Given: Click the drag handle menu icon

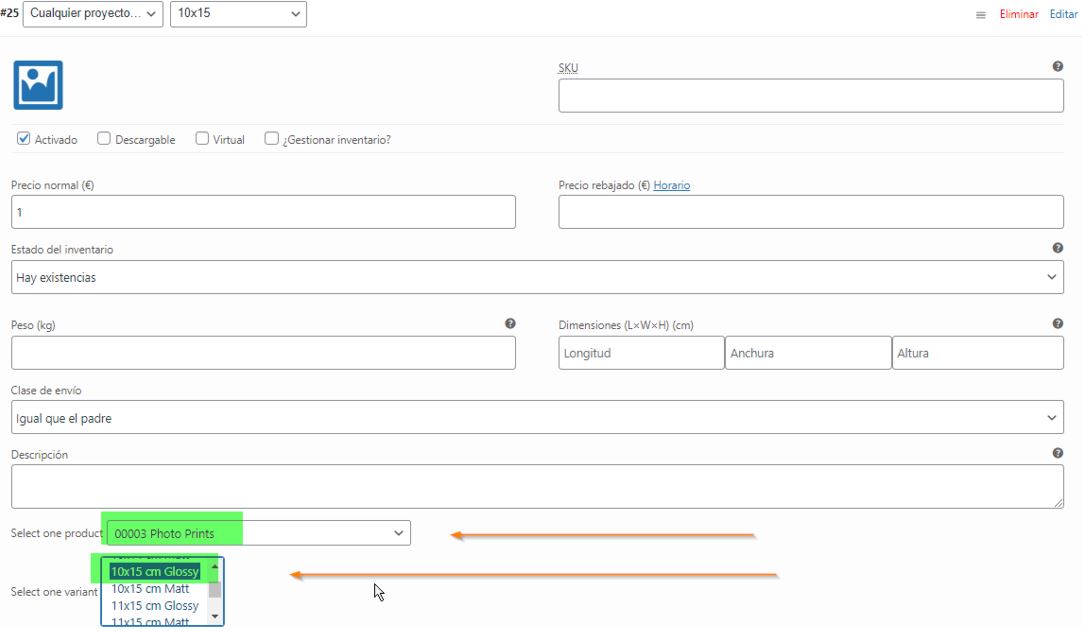Looking at the screenshot, I should pos(980,15).
